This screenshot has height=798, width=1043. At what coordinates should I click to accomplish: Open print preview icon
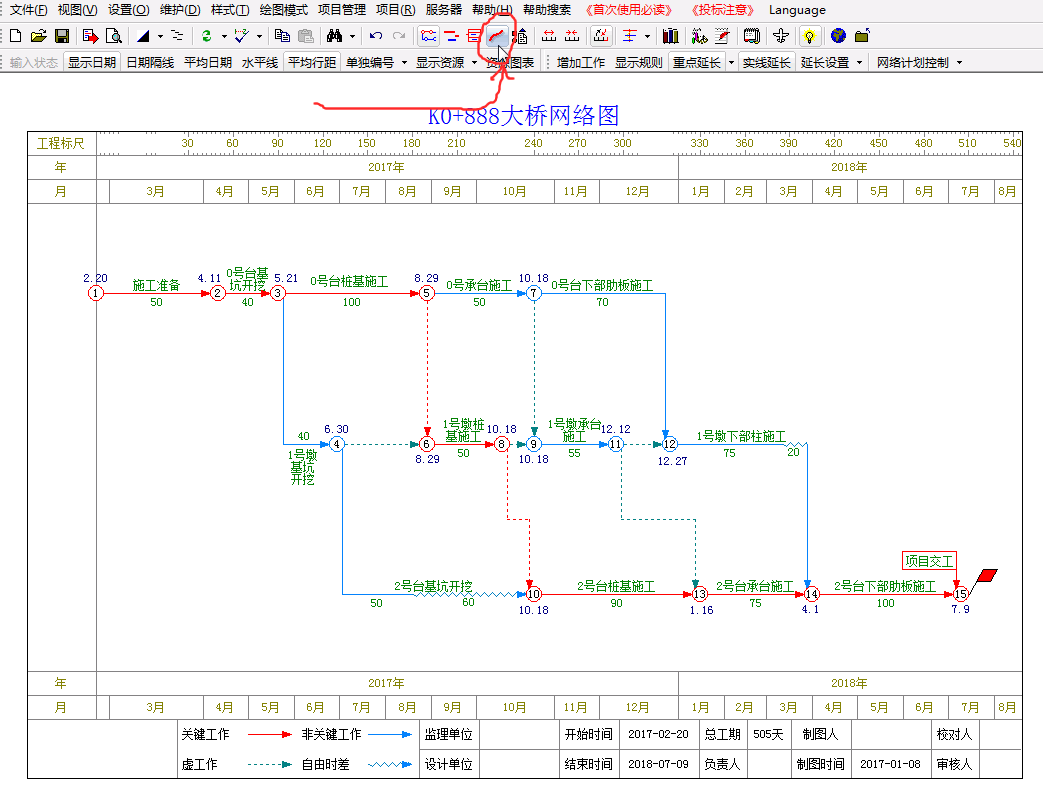coord(114,36)
